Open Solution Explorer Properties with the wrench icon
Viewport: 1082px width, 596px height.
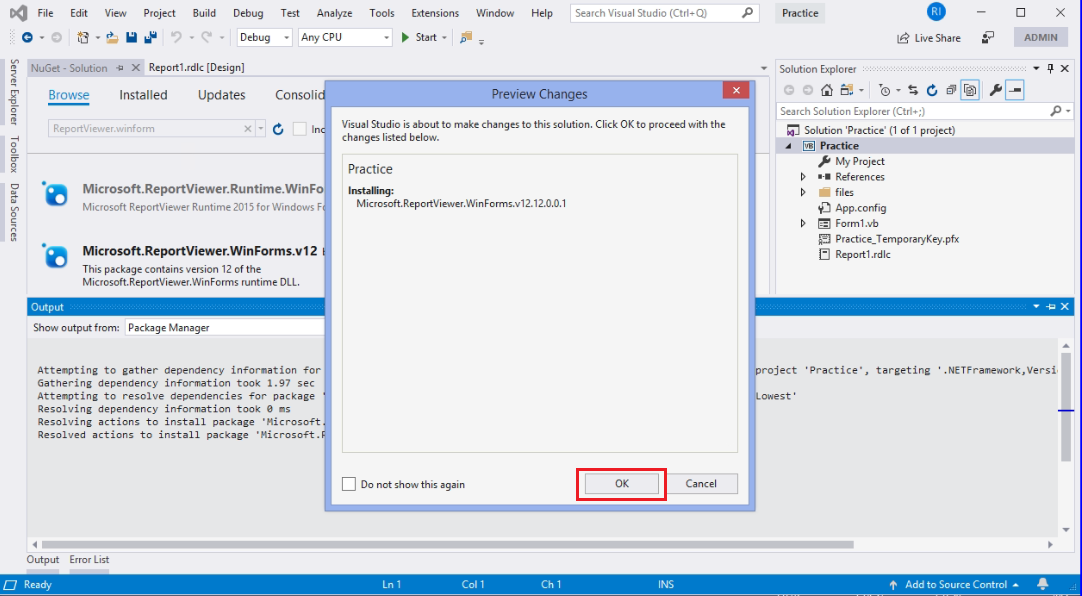(x=995, y=90)
